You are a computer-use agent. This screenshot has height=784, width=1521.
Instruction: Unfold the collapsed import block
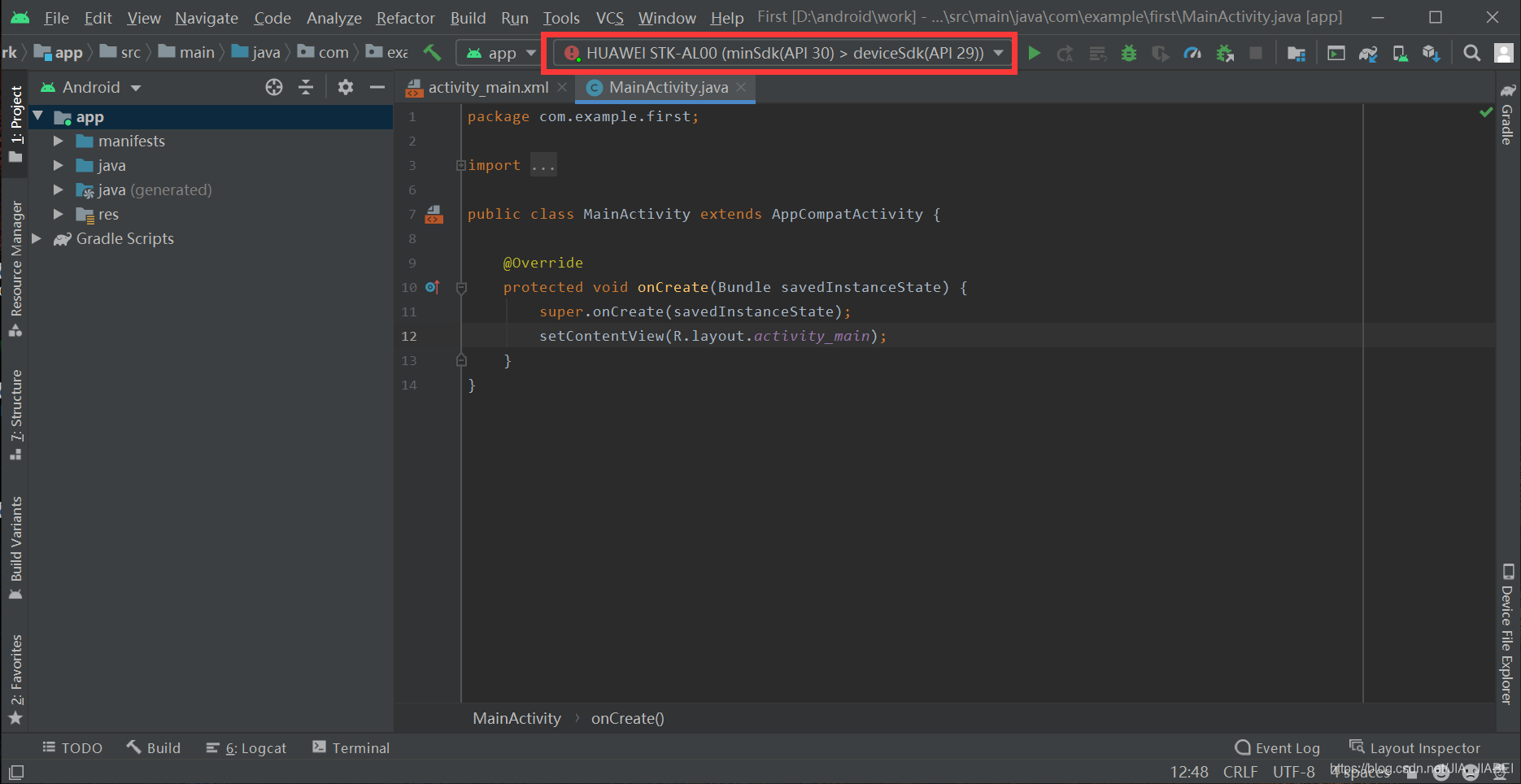click(x=461, y=165)
